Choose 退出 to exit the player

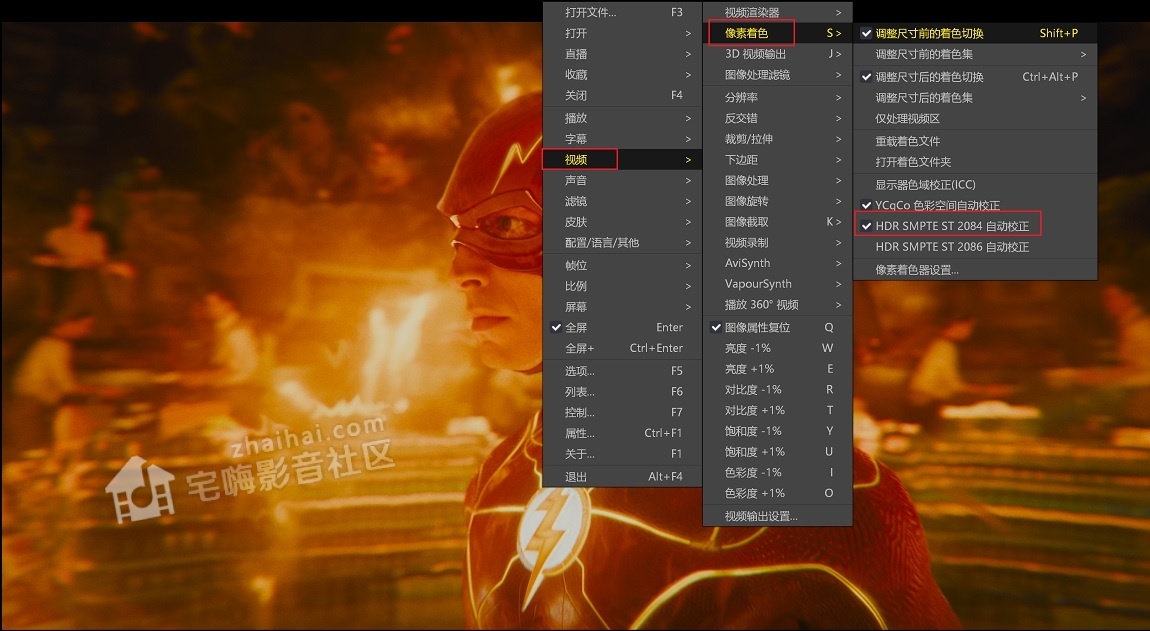coord(623,476)
